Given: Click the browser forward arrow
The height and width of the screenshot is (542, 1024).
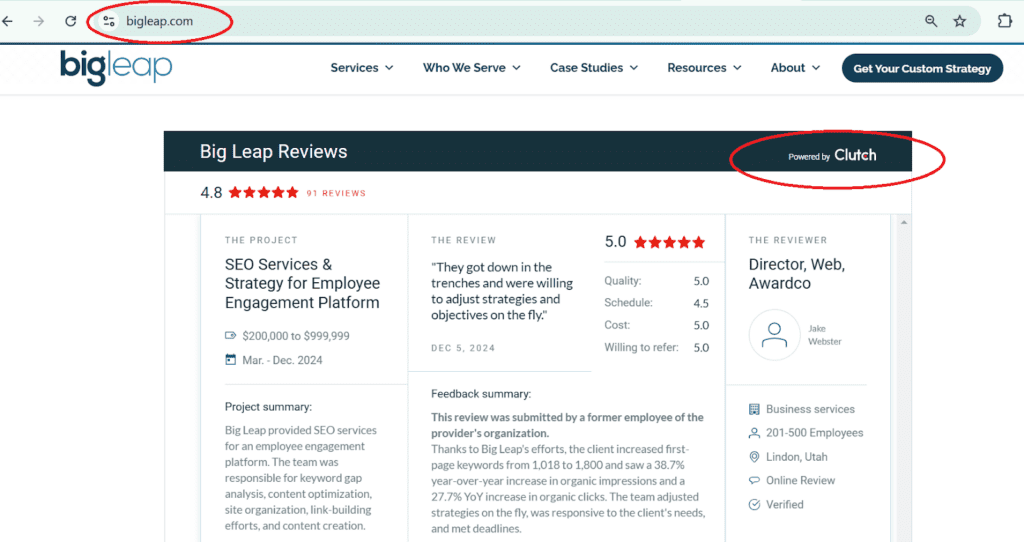Looking at the screenshot, I should pyautogui.click(x=39, y=22).
